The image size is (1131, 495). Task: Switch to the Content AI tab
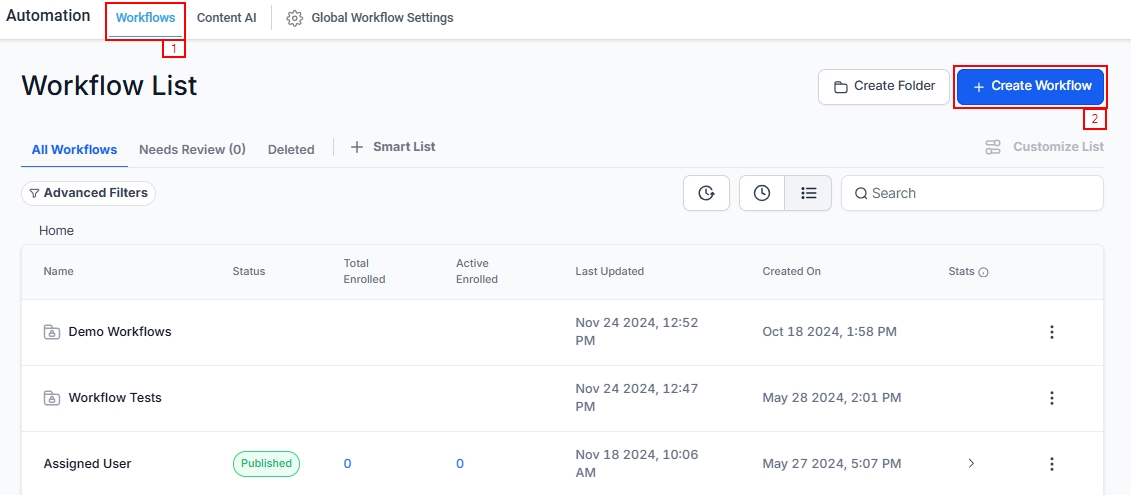(x=226, y=18)
